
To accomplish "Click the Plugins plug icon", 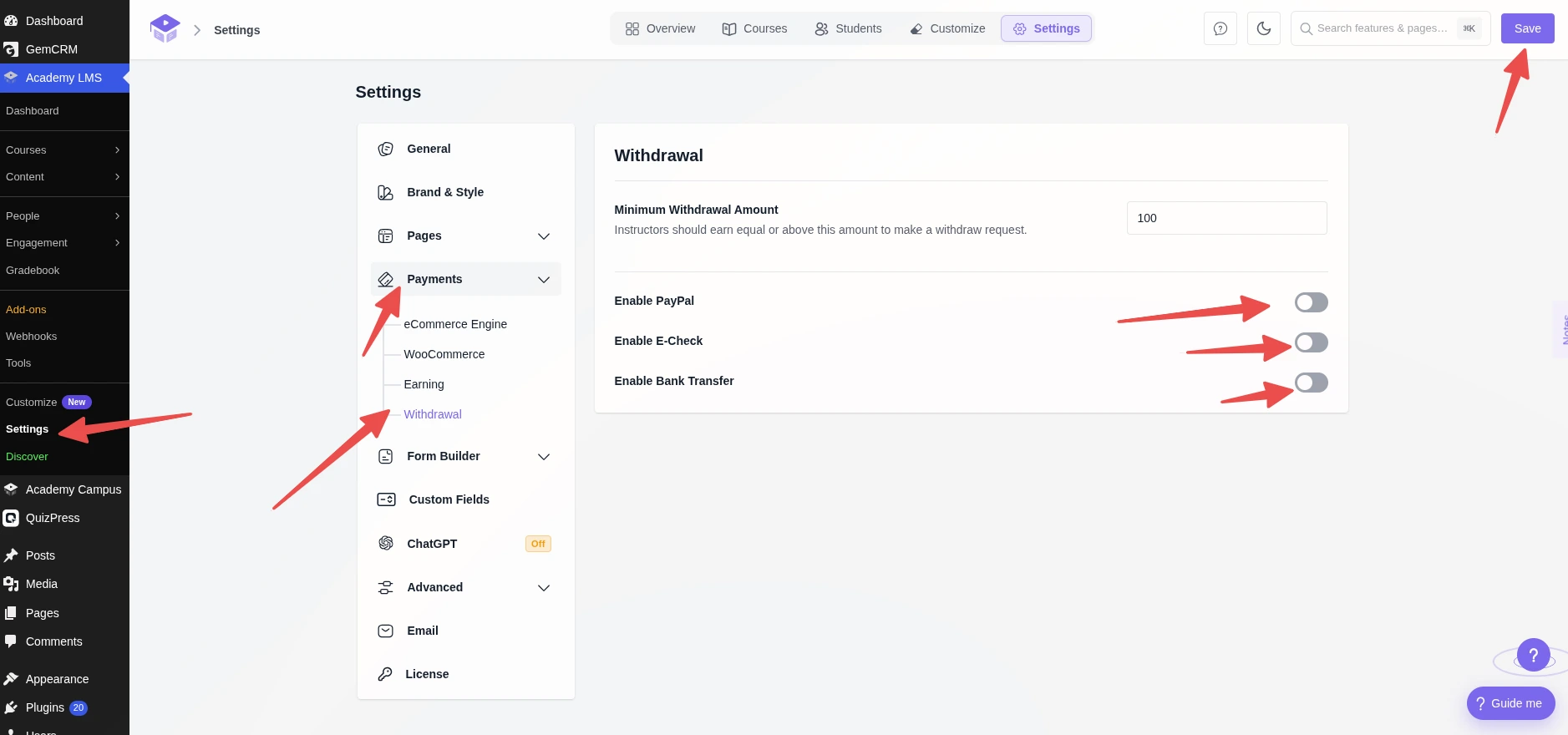I will point(11,707).
